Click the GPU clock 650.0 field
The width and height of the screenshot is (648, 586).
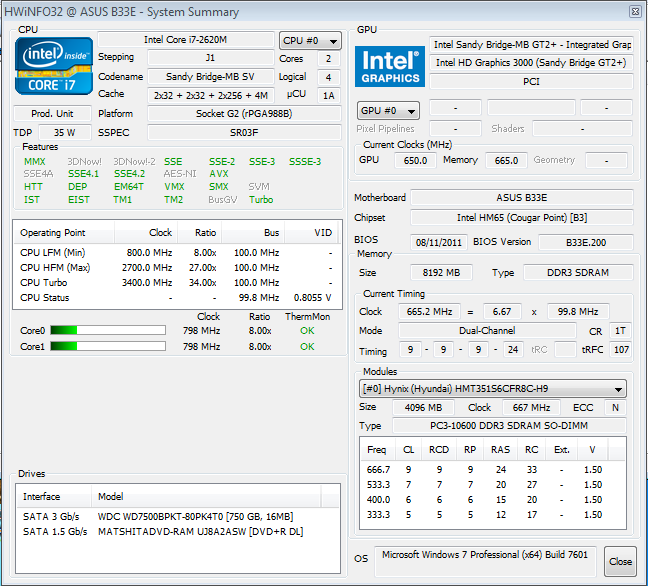coord(415,160)
